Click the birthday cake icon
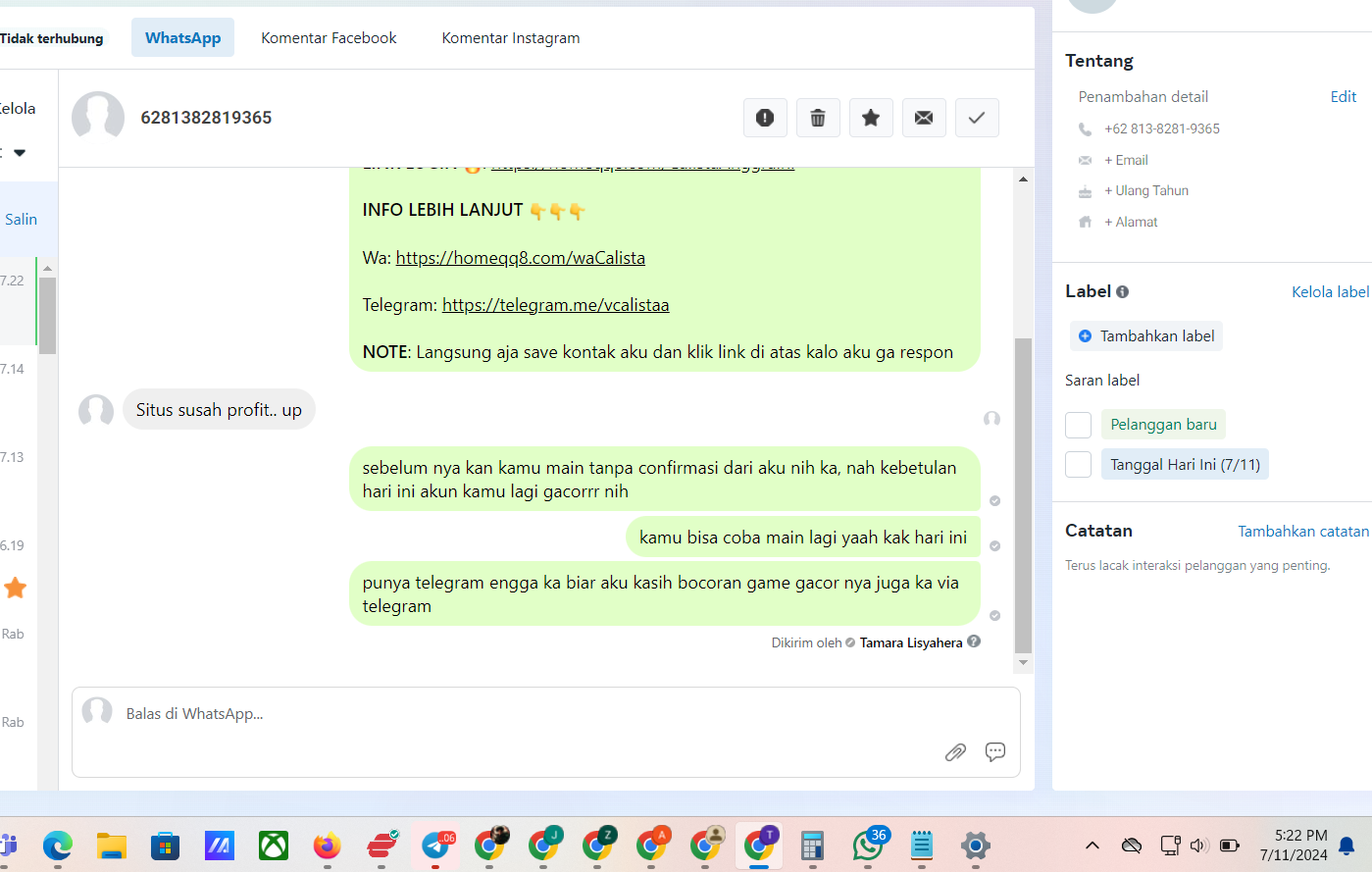The image size is (1372, 872). (x=1085, y=191)
